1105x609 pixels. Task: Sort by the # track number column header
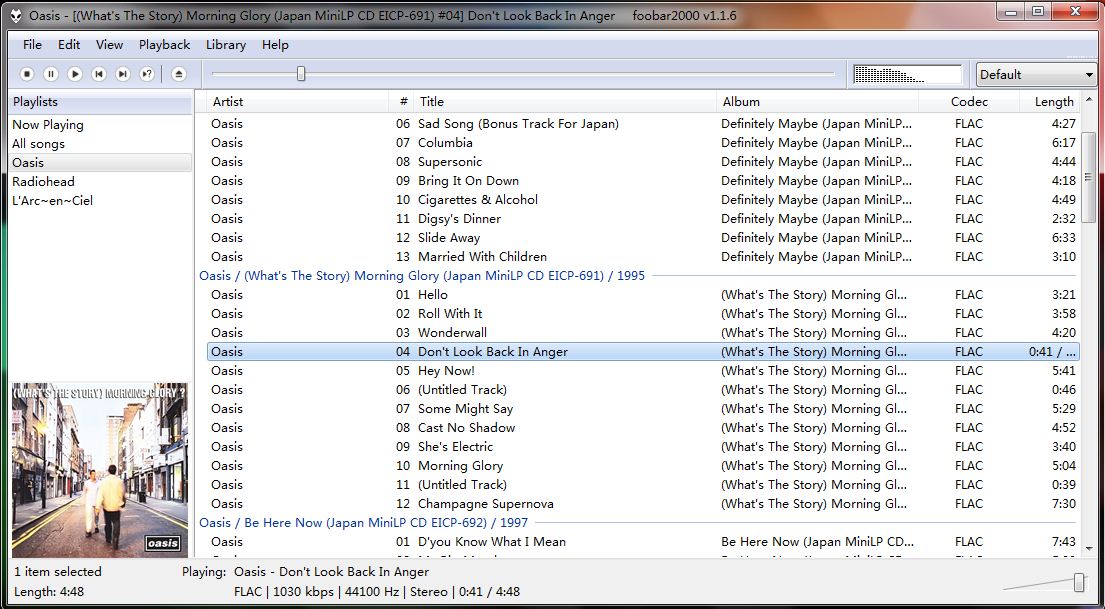[x=401, y=102]
